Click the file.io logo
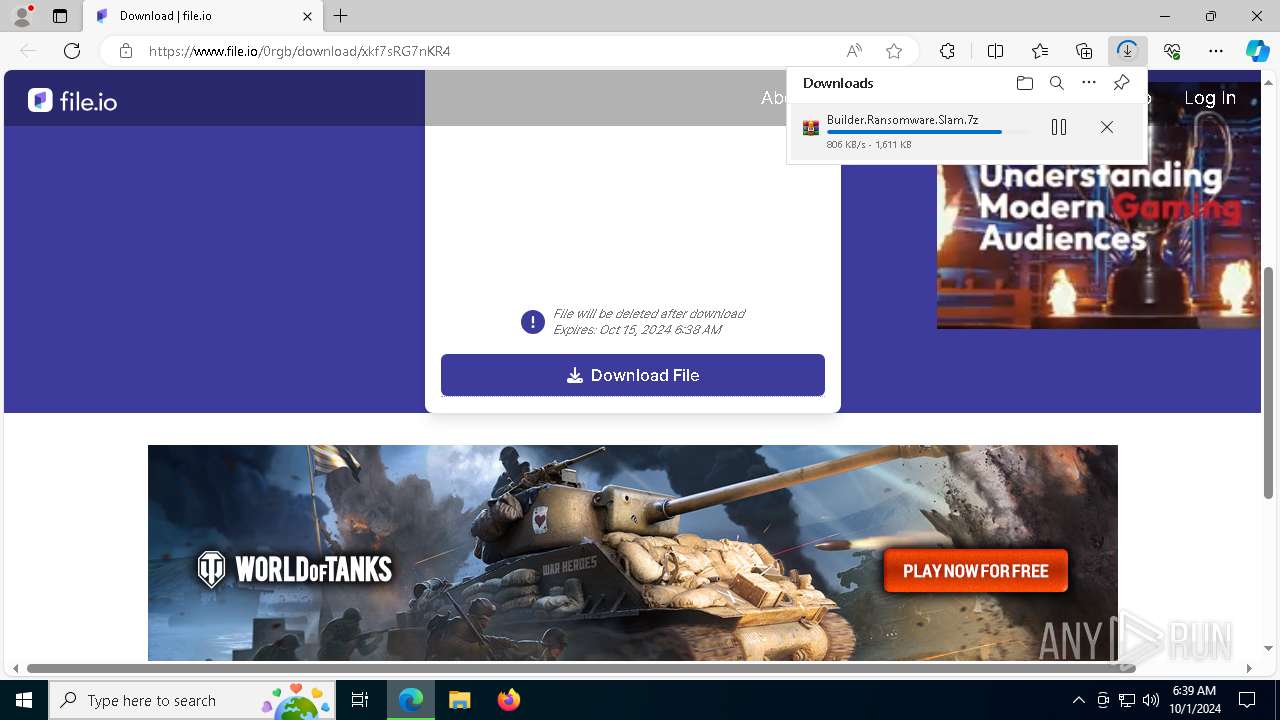Viewport: 1280px width, 720px height. (73, 100)
